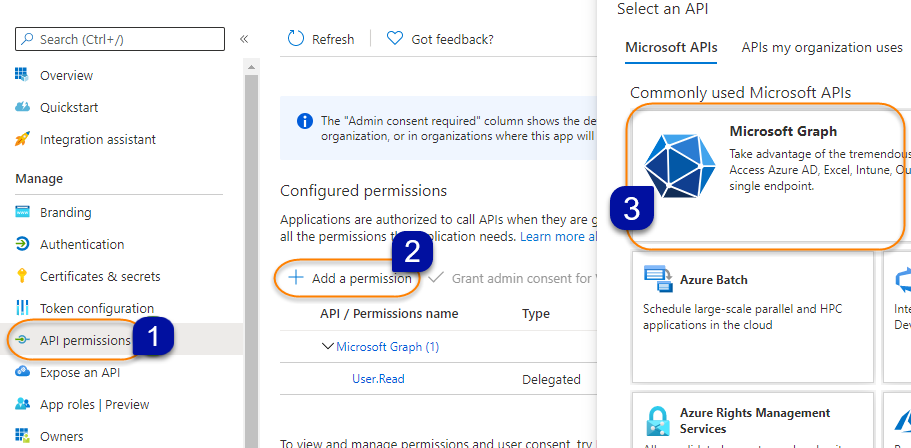Click the Azure Batch icon
Screen dimensions: 911x448
pyautogui.click(x=658, y=279)
